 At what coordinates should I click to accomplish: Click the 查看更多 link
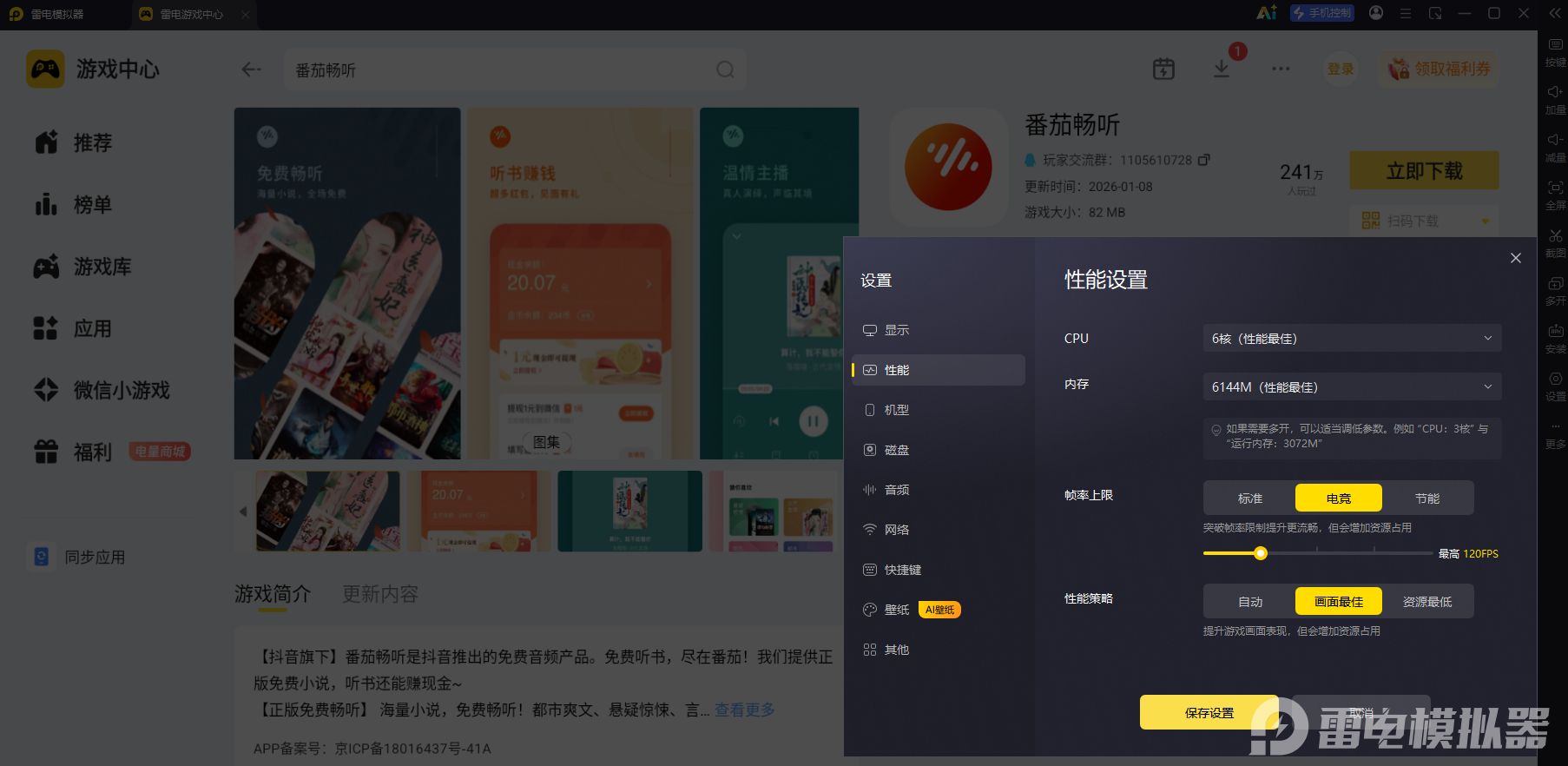point(744,710)
